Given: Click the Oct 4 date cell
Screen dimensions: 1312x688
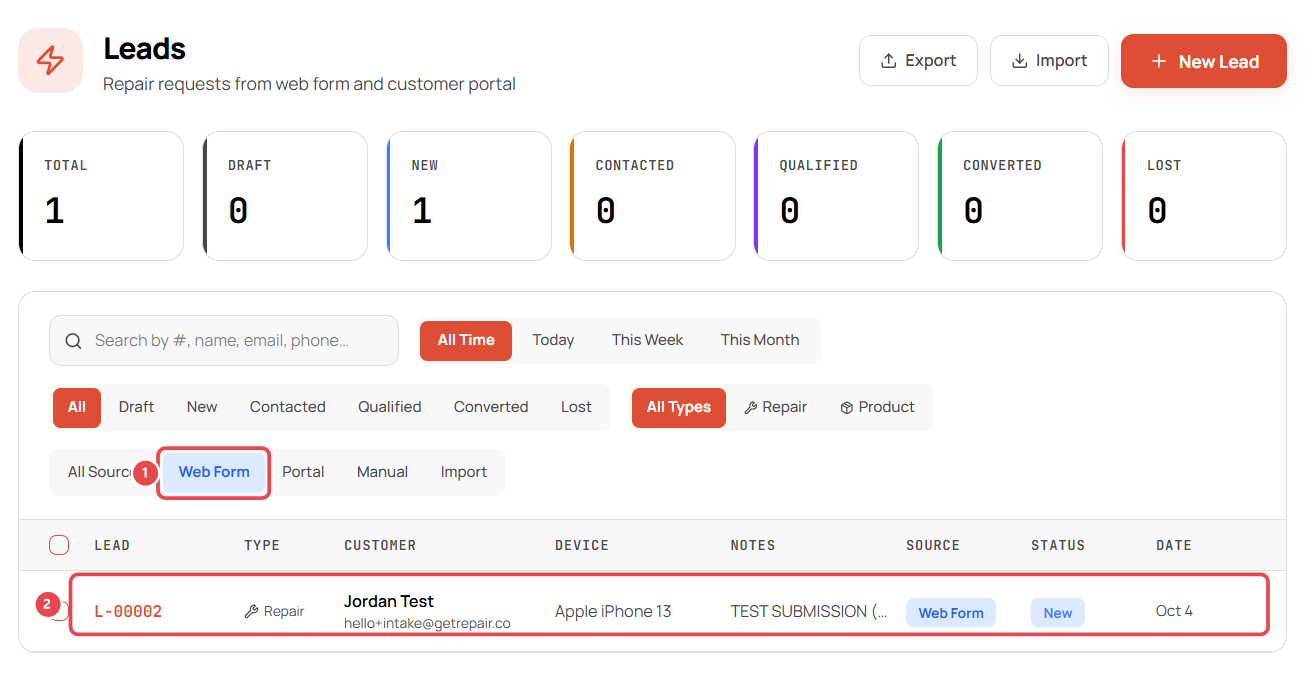Looking at the screenshot, I should 1174,611.
